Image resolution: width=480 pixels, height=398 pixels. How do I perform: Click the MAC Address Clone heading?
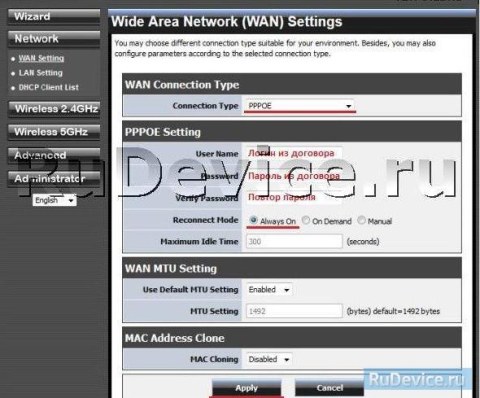(x=175, y=338)
